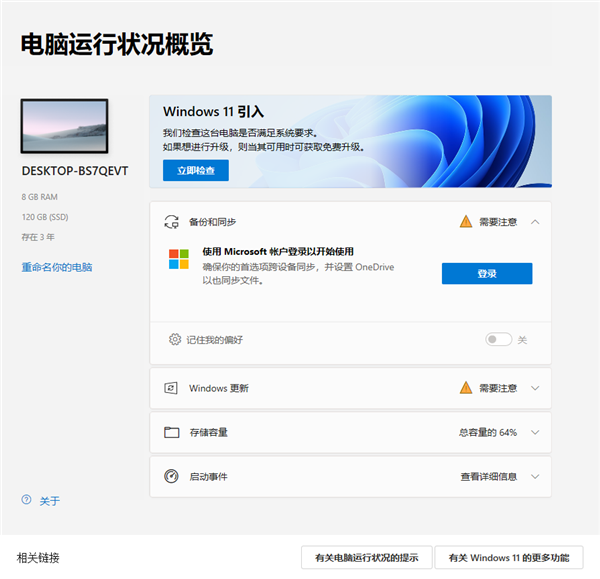Click the 8 GB RAM text
This screenshot has width=600, height=579.
tap(39, 197)
